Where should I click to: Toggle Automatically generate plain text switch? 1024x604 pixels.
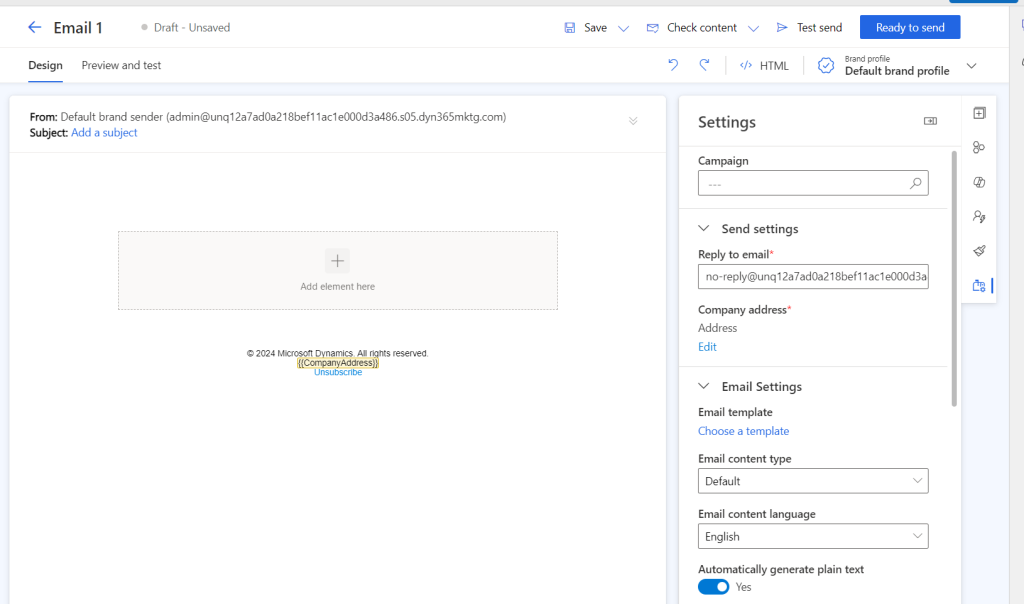(x=713, y=587)
